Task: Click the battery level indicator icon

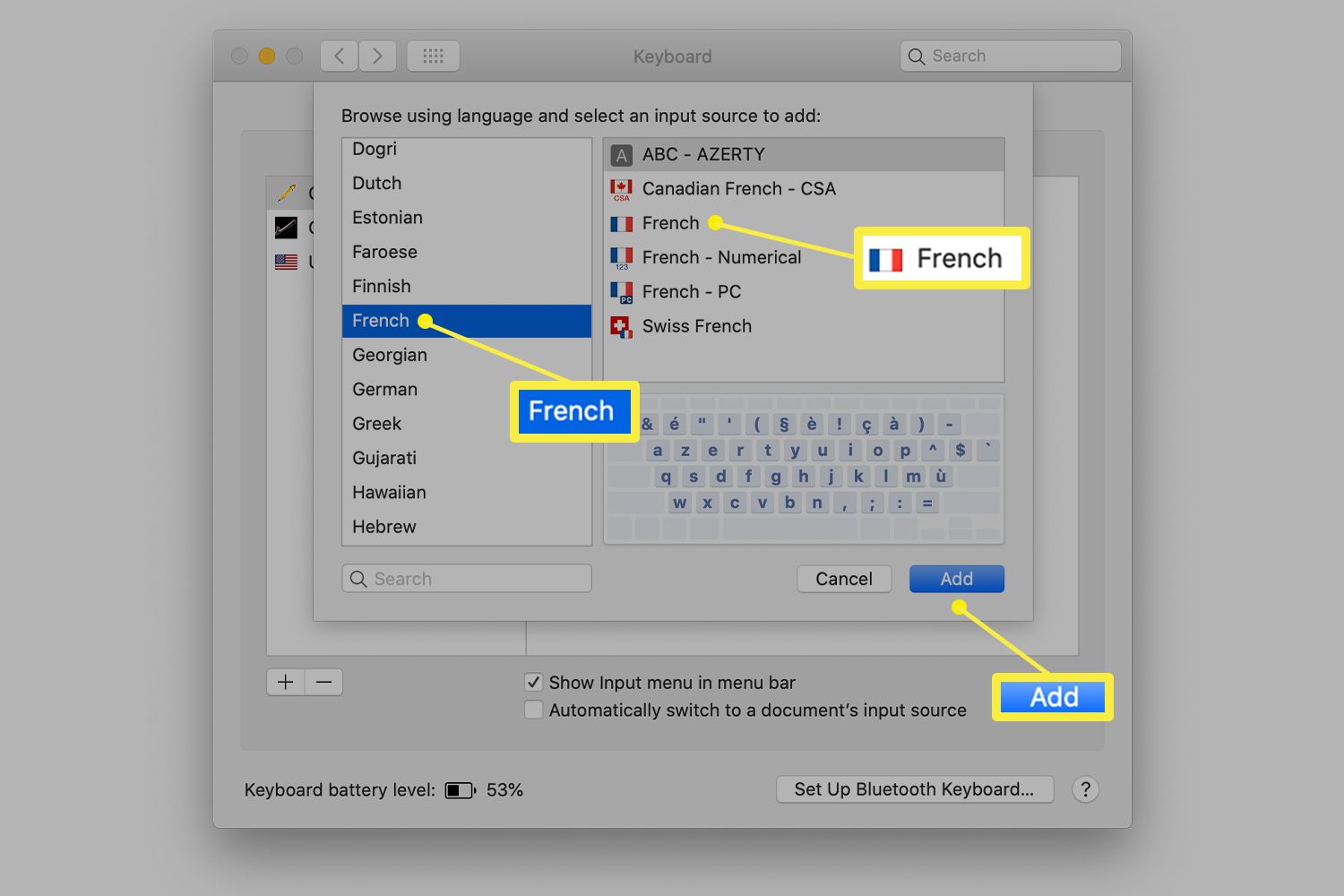Action: [461, 790]
